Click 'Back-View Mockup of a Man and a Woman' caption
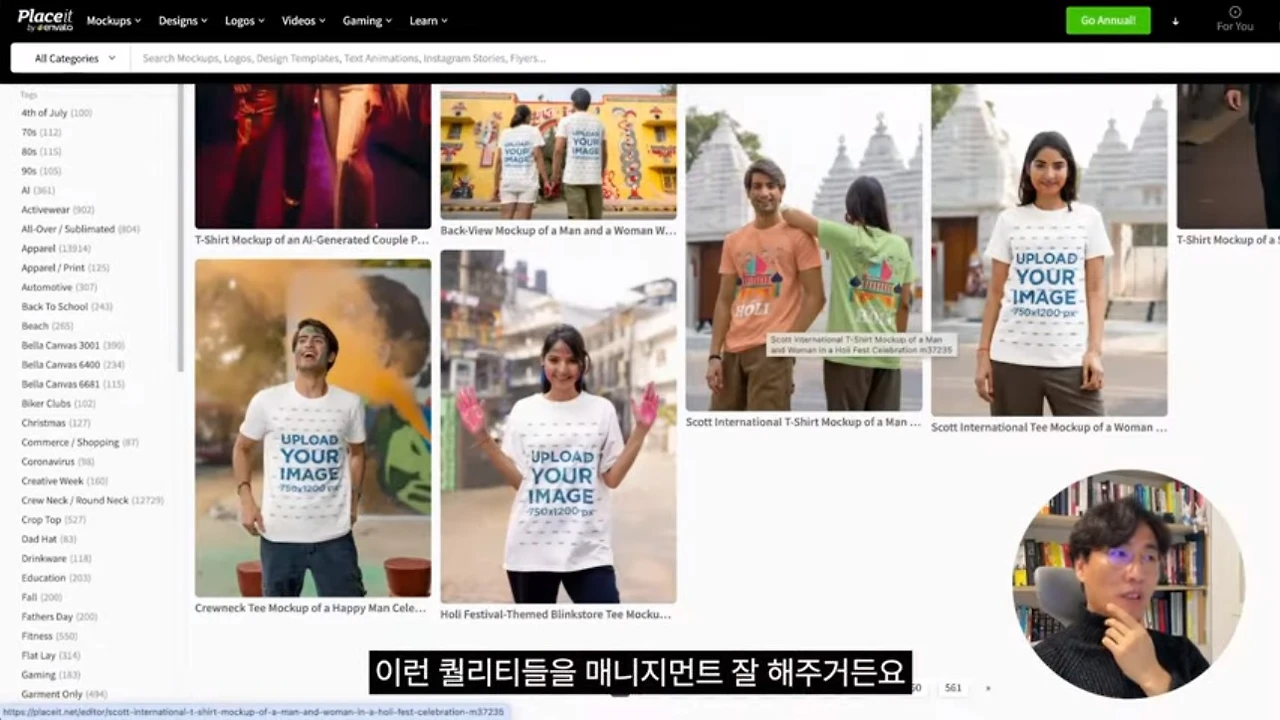The height and width of the screenshot is (720, 1280). (x=558, y=230)
